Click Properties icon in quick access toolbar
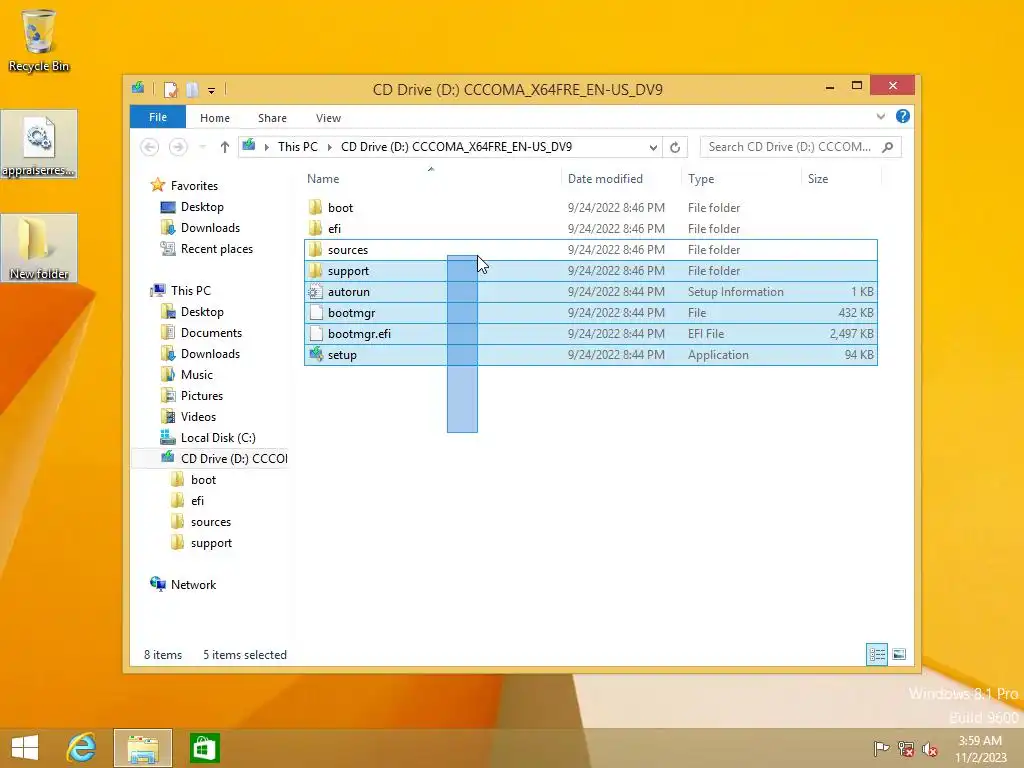 tap(170, 89)
